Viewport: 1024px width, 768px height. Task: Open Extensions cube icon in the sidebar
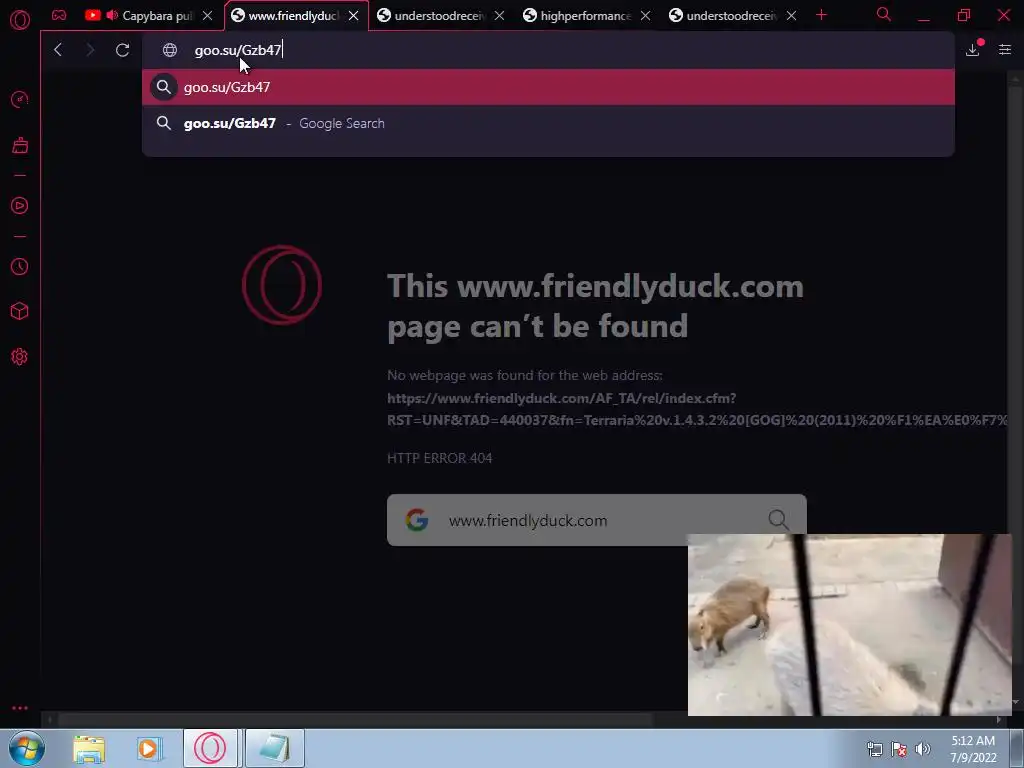(20, 312)
